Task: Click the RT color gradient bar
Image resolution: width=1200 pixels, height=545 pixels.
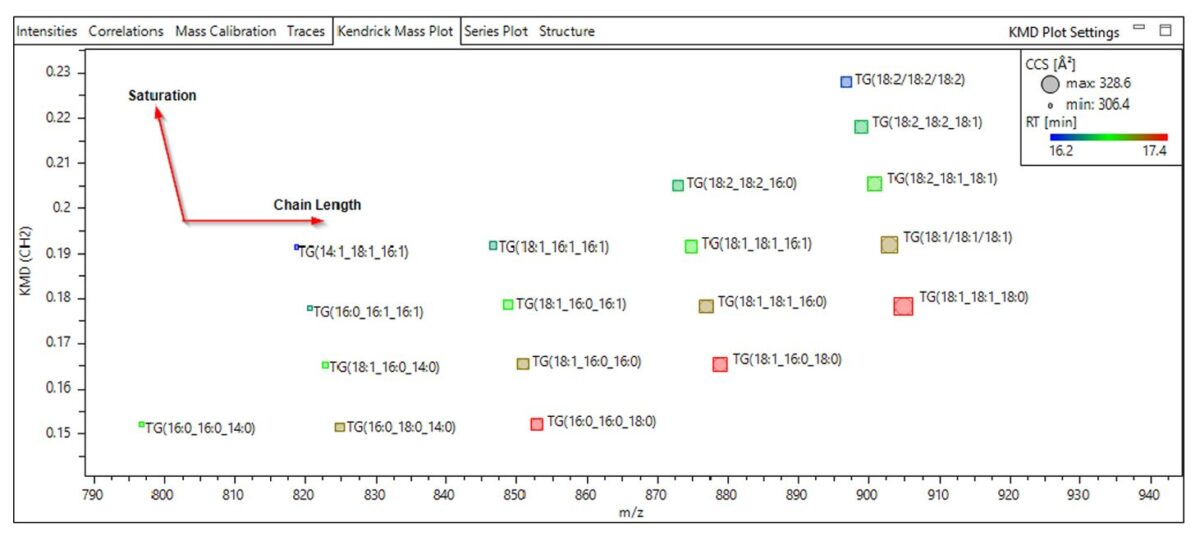Action: tap(1108, 136)
